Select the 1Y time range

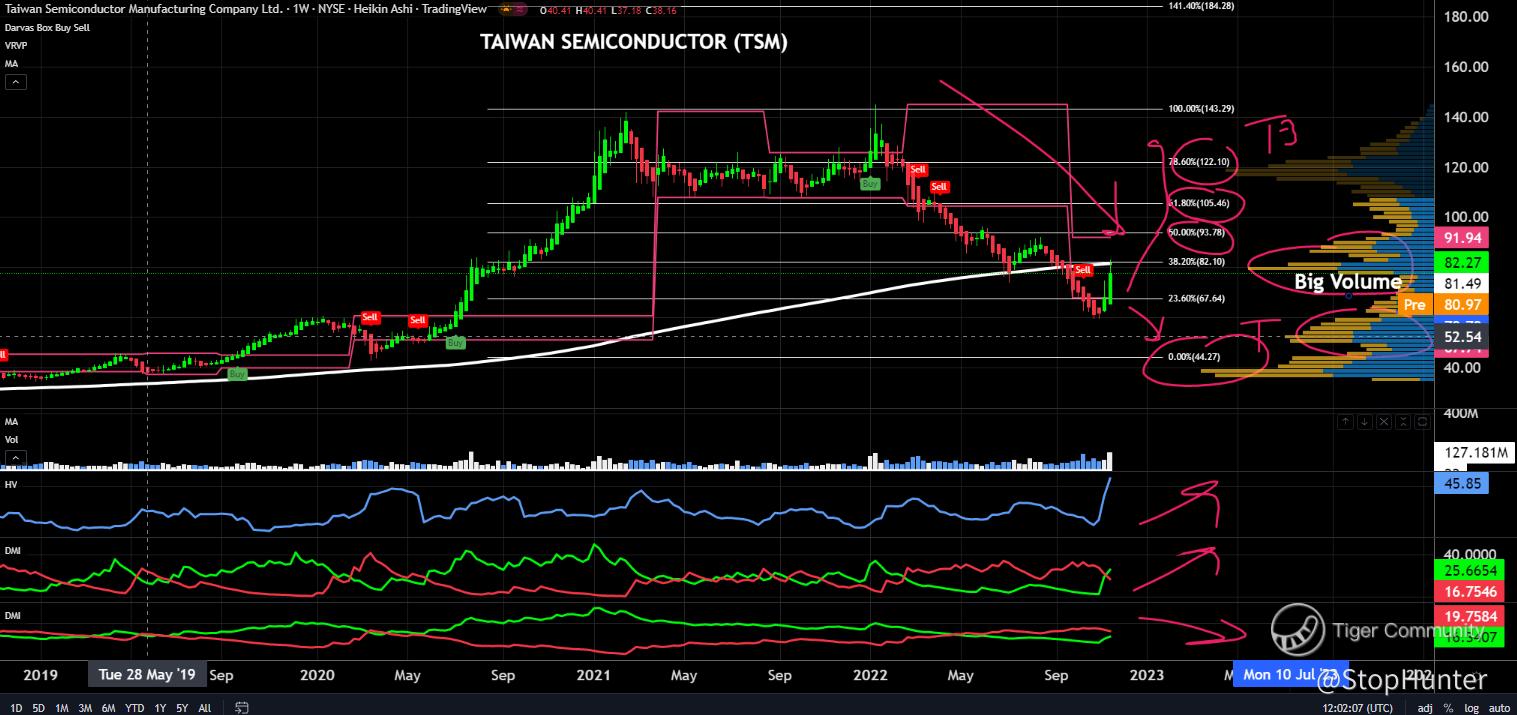[160, 707]
